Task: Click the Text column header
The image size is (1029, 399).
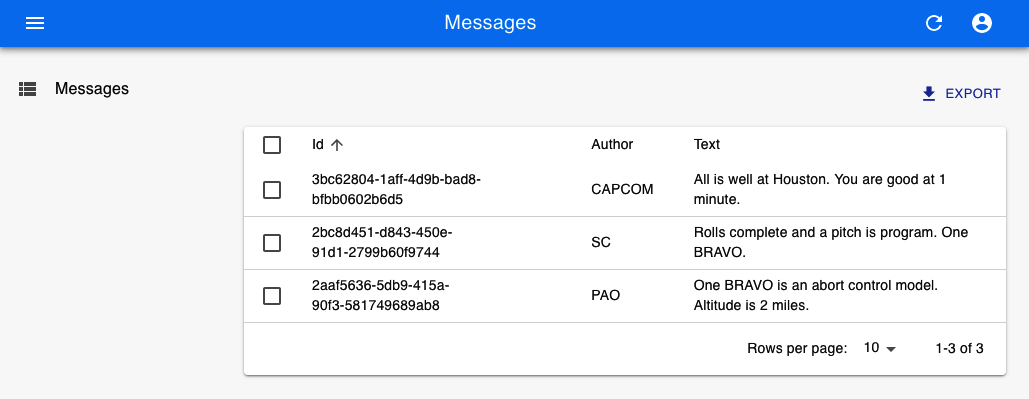Action: [x=707, y=144]
